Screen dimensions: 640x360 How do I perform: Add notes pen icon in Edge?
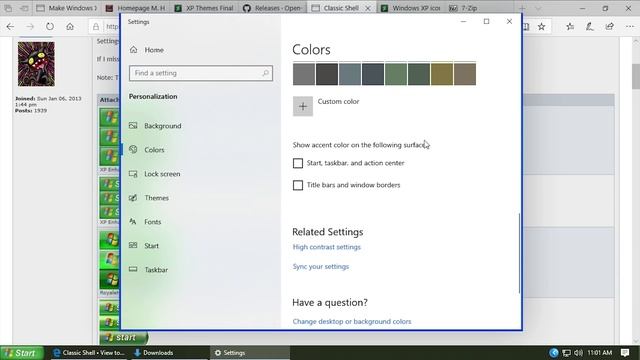pos(589,27)
